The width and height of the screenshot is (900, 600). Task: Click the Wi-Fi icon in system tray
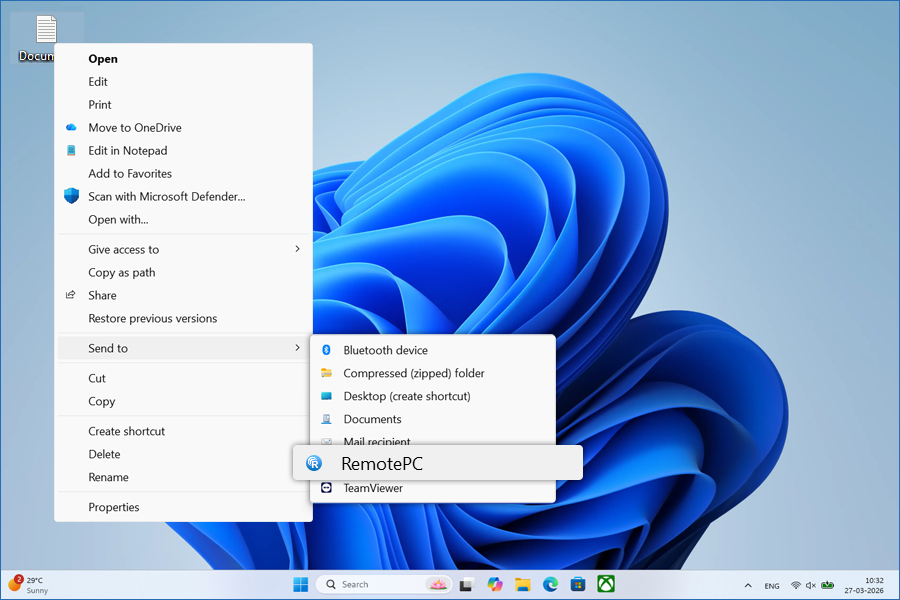point(795,584)
